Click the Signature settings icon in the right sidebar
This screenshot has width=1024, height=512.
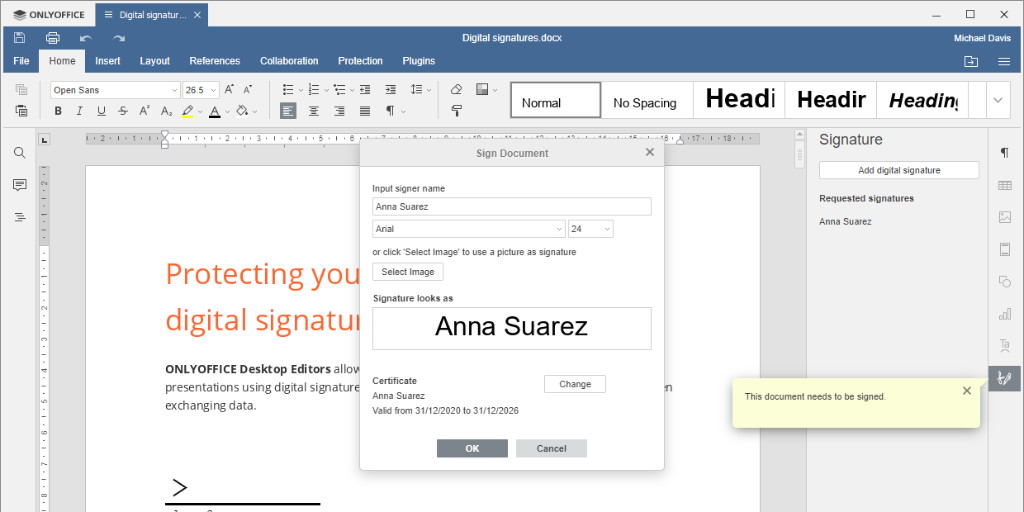[x=1004, y=378]
